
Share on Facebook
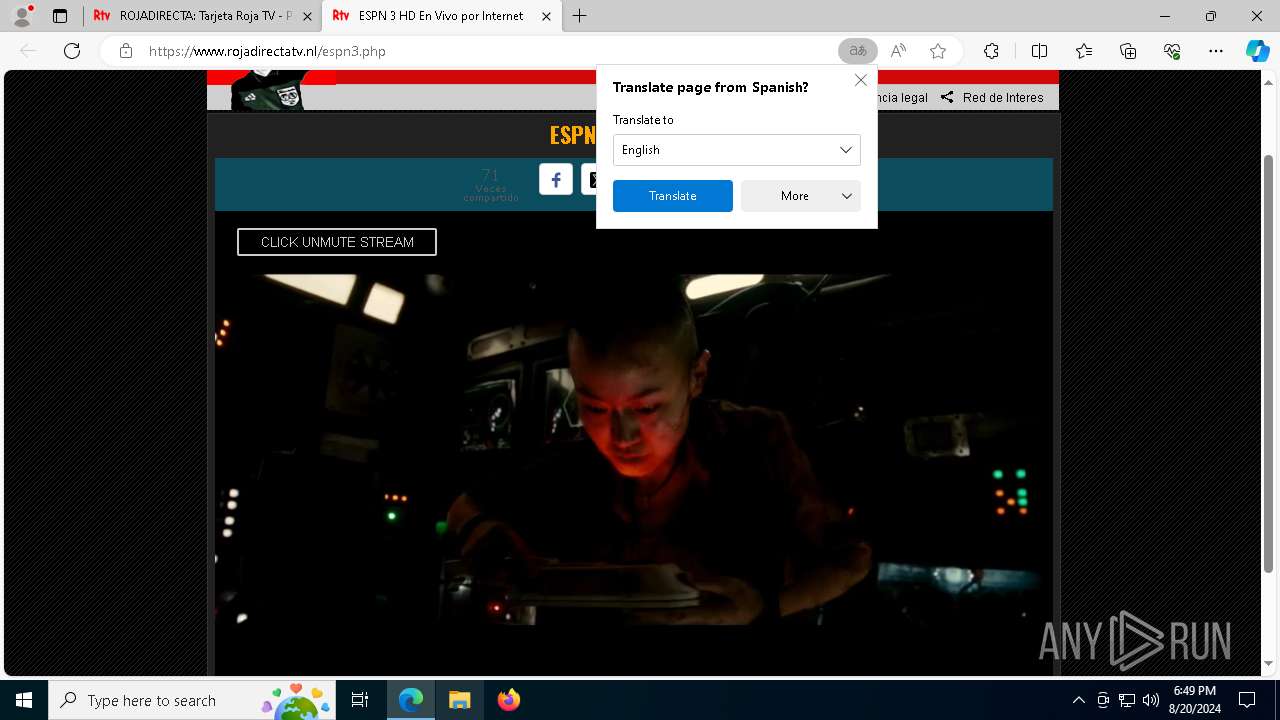(x=556, y=179)
